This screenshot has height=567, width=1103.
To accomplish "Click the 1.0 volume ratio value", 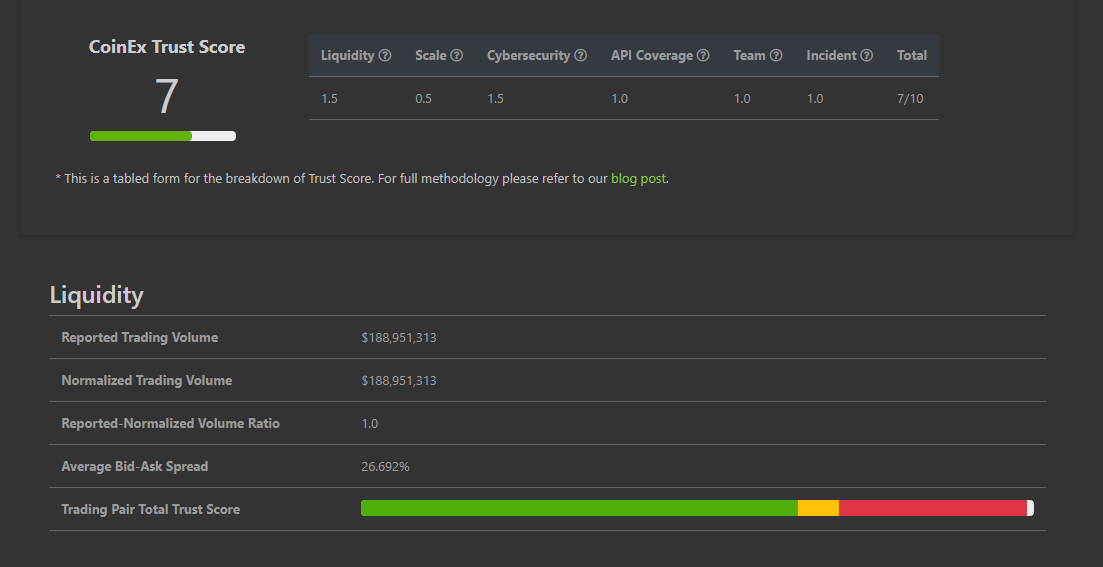I will (369, 423).
